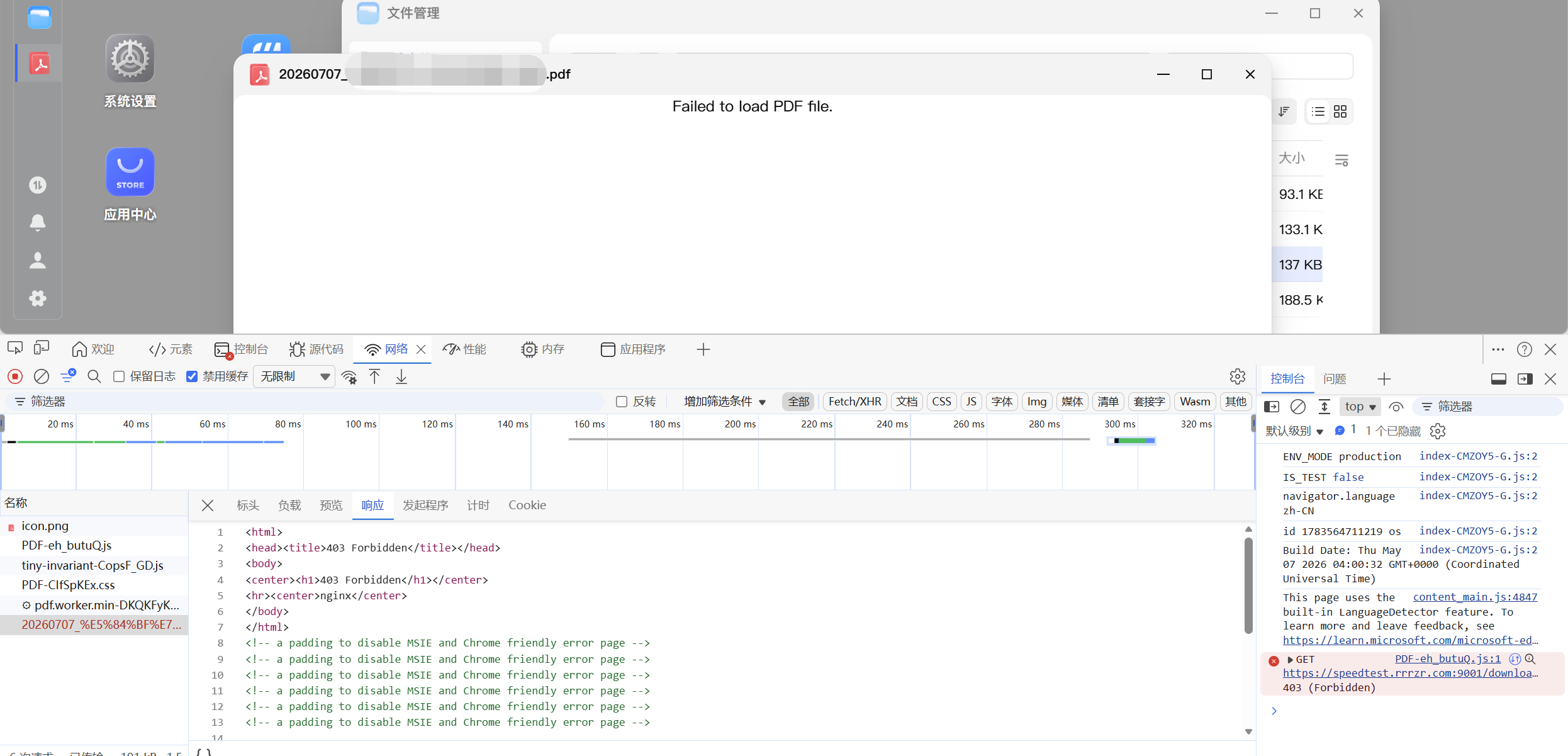
Task: Enable the 保留日志 checkbox
Action: click(118, 376)
